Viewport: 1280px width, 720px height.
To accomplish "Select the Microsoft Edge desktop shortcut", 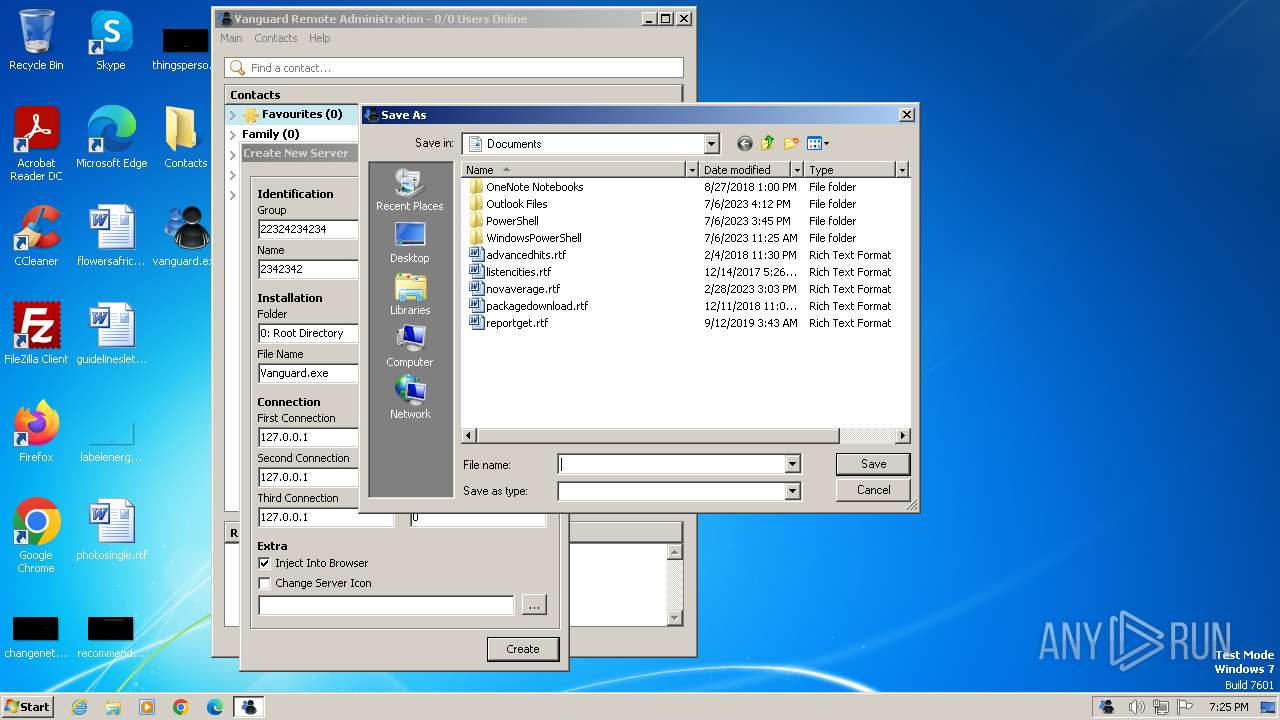I will 111,138.
